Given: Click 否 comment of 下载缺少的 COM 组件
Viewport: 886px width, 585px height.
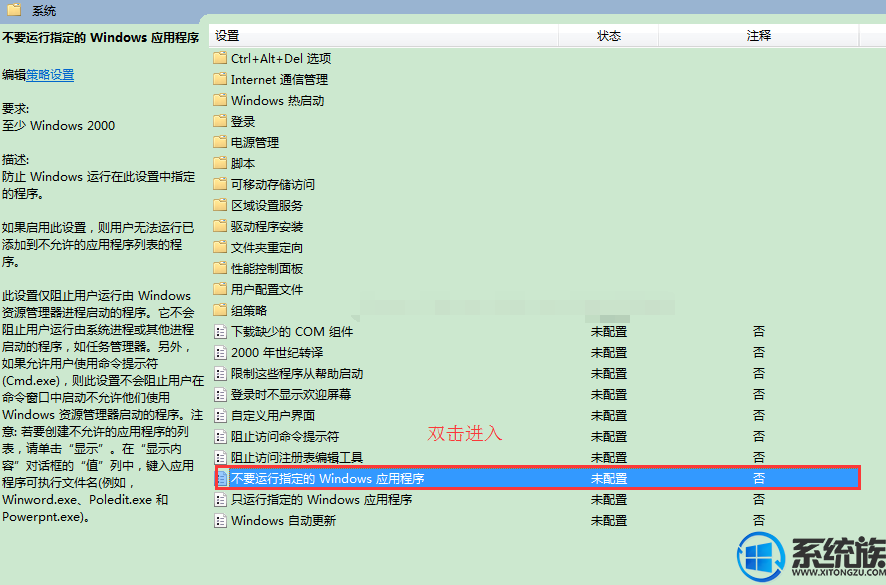Looking at the screenshot, I should coord(758,331).
